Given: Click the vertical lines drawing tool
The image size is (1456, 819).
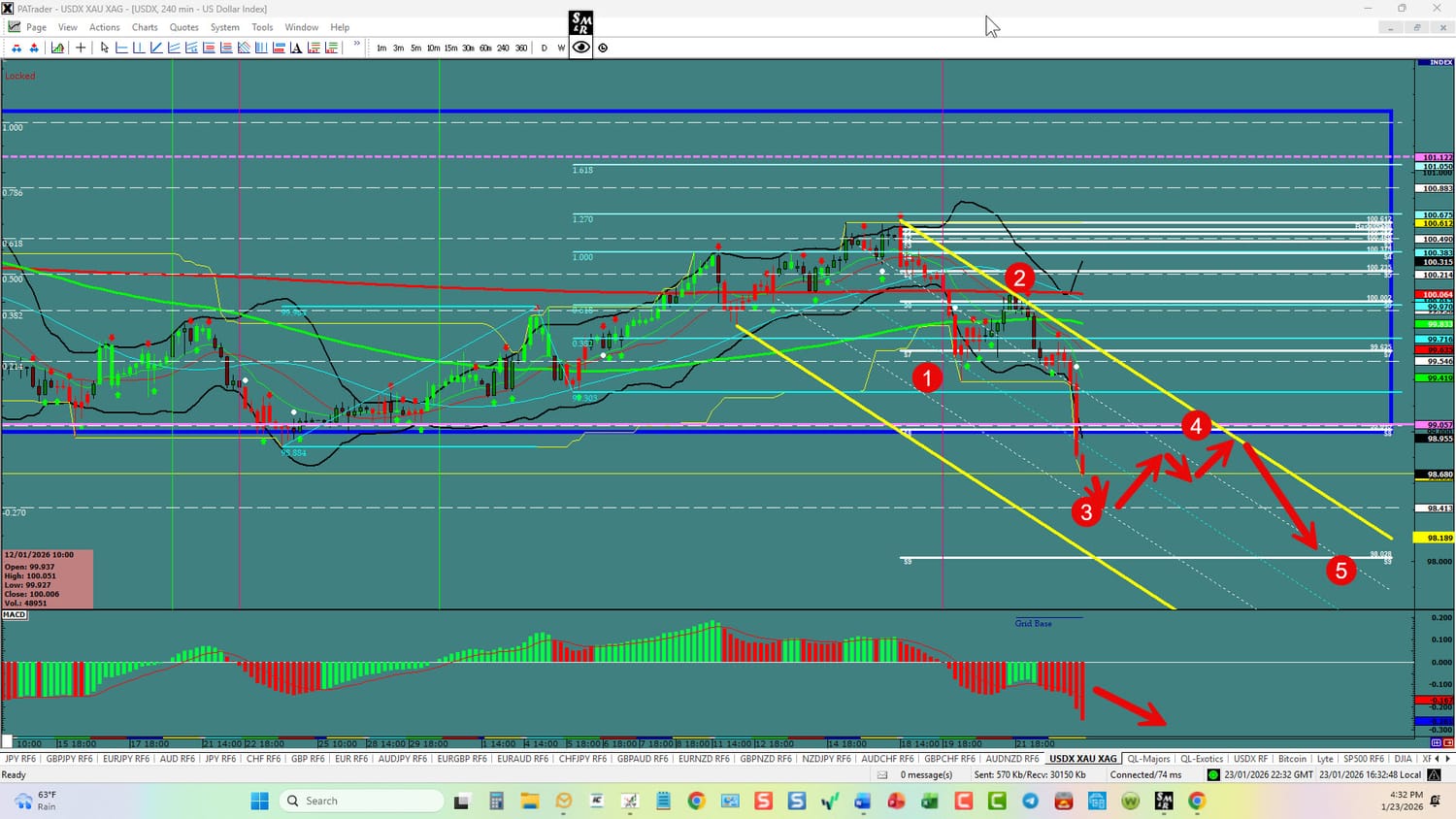Looking at the screenshot, I should click(261, 48).
